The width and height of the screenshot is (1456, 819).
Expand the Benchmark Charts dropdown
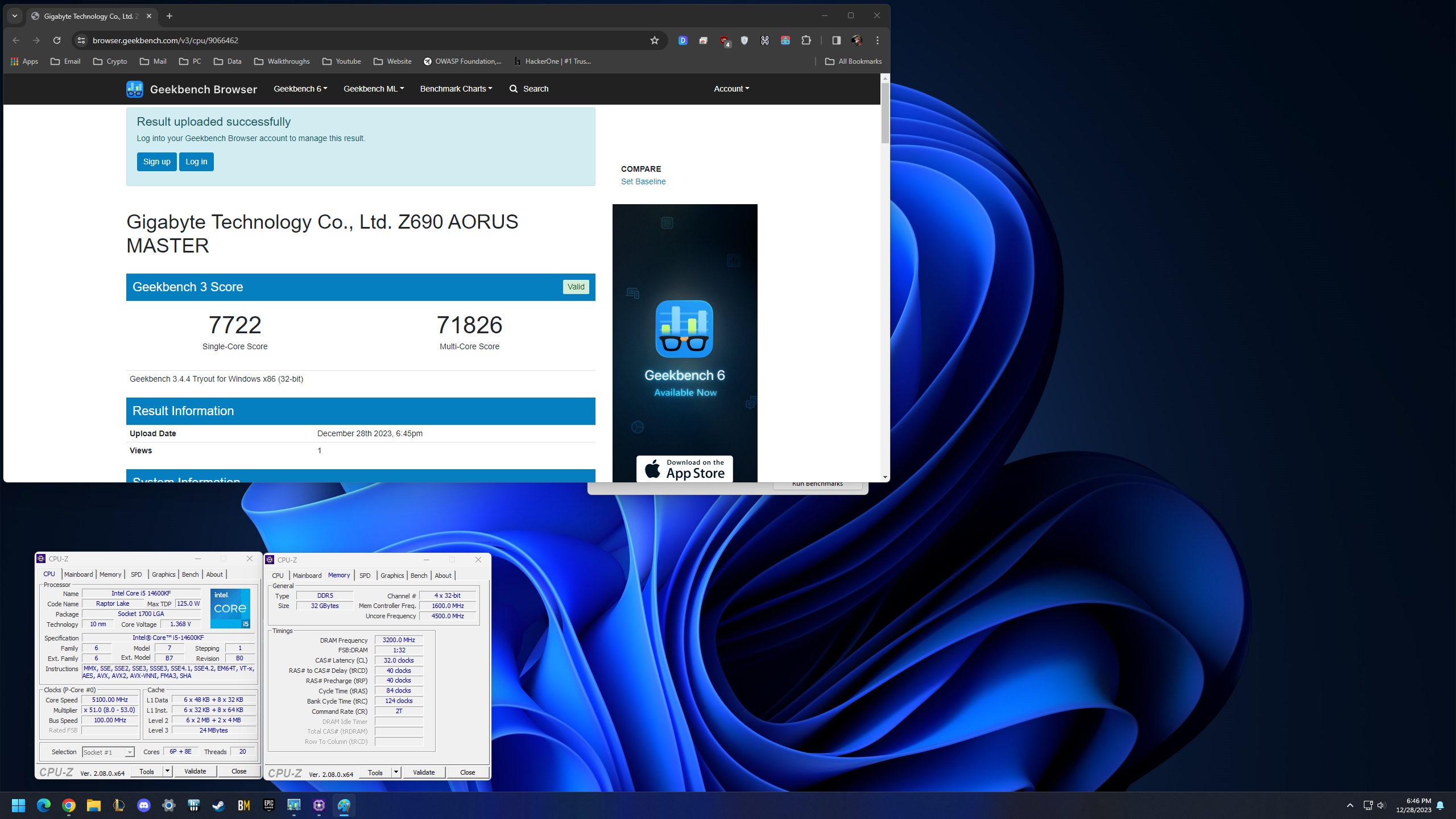click(456, 89)
